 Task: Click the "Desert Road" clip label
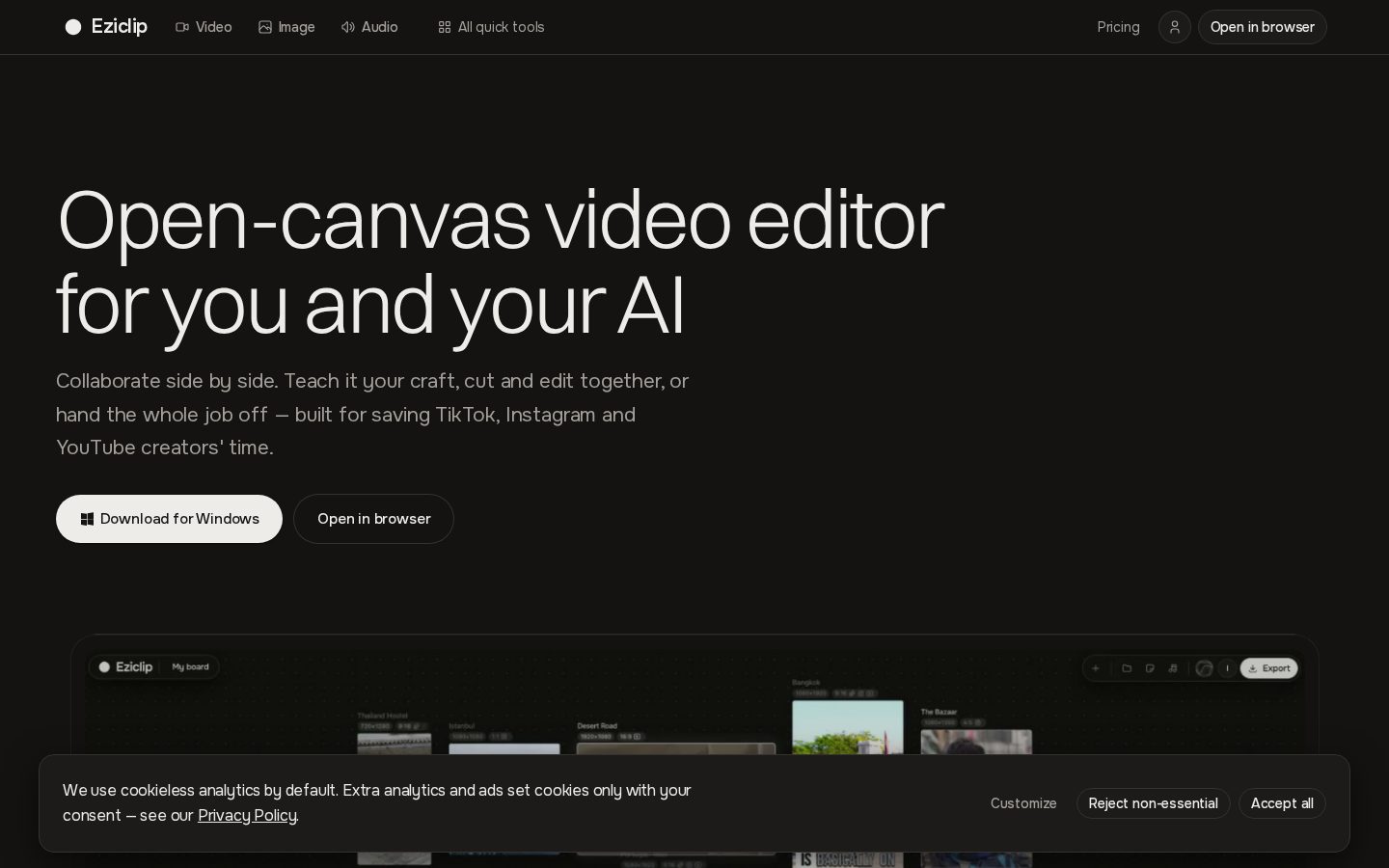[x=597, y=726]
